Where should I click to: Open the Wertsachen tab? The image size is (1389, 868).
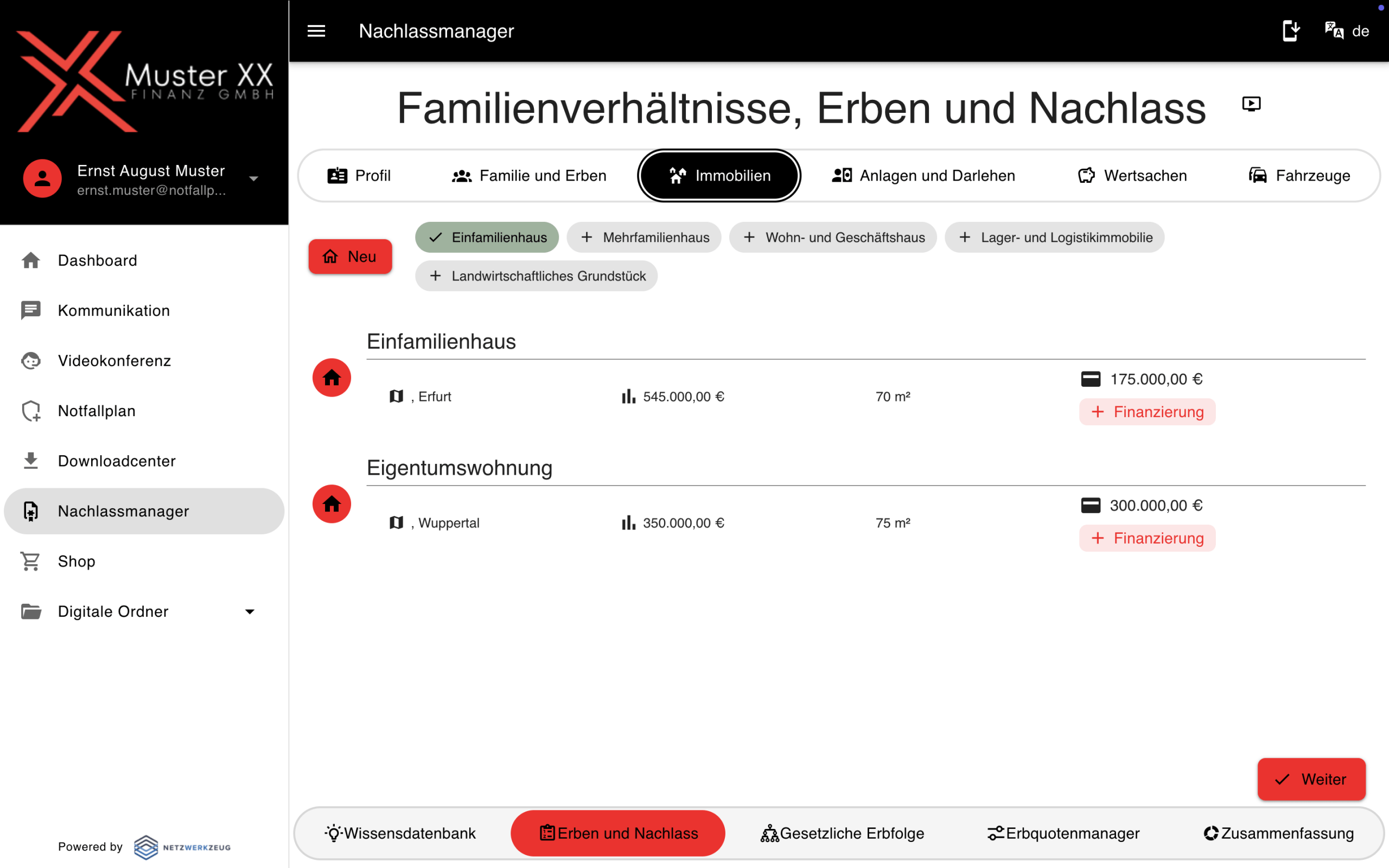point(1132,176)
